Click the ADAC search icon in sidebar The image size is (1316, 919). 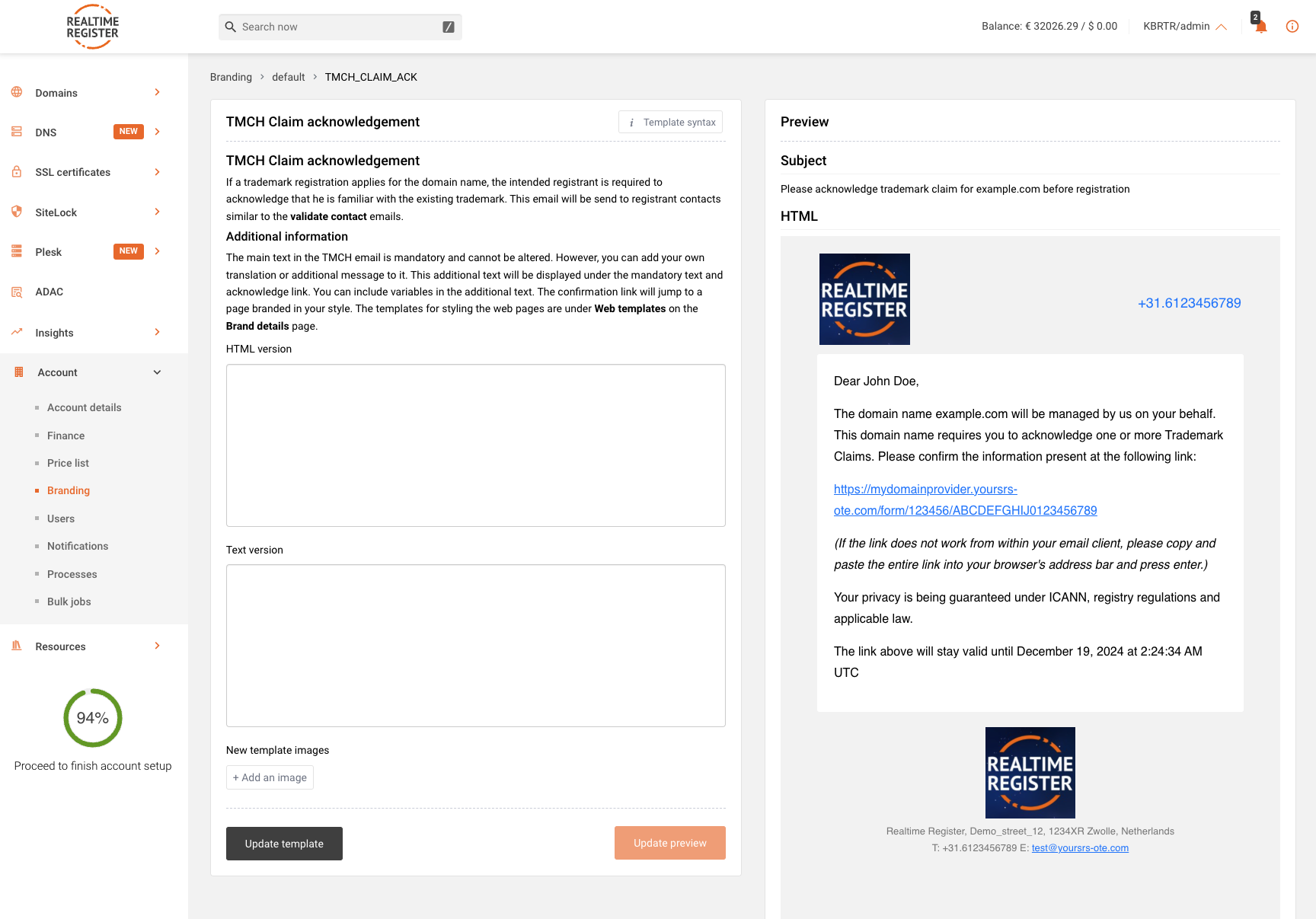[x=17, y=292]
